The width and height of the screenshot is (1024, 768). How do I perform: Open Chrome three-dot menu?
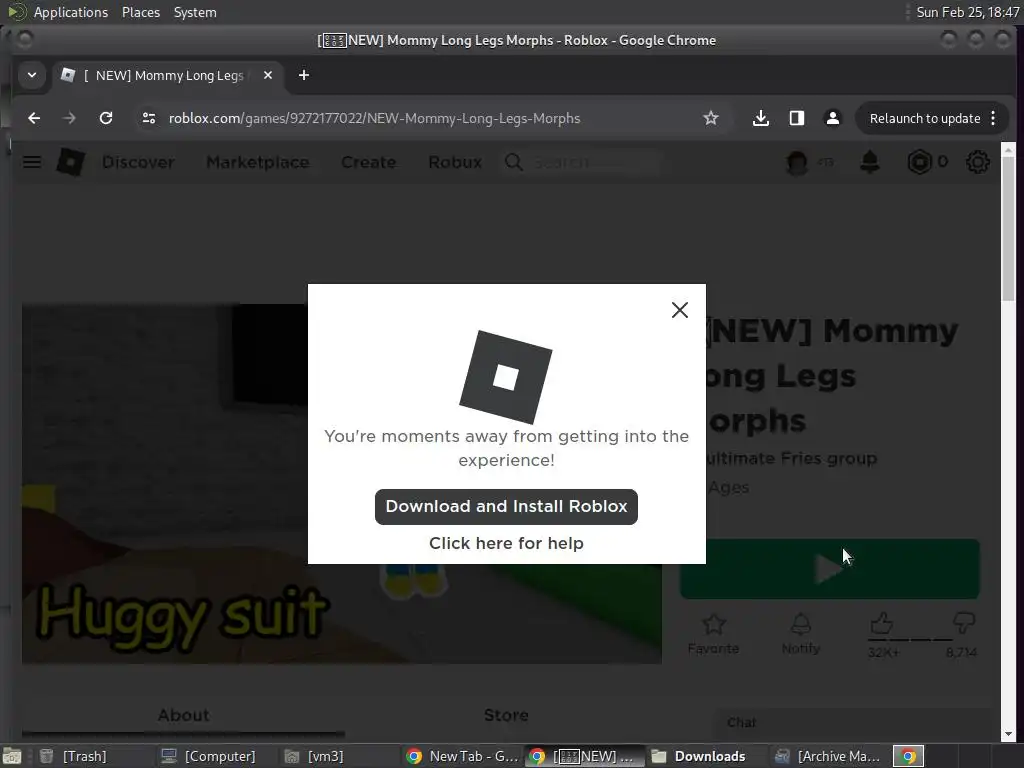tap(993, 118)
